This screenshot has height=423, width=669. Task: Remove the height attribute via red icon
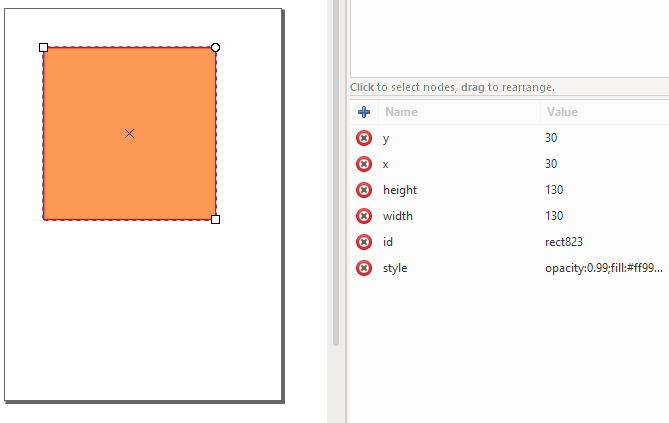pos(364,190)
